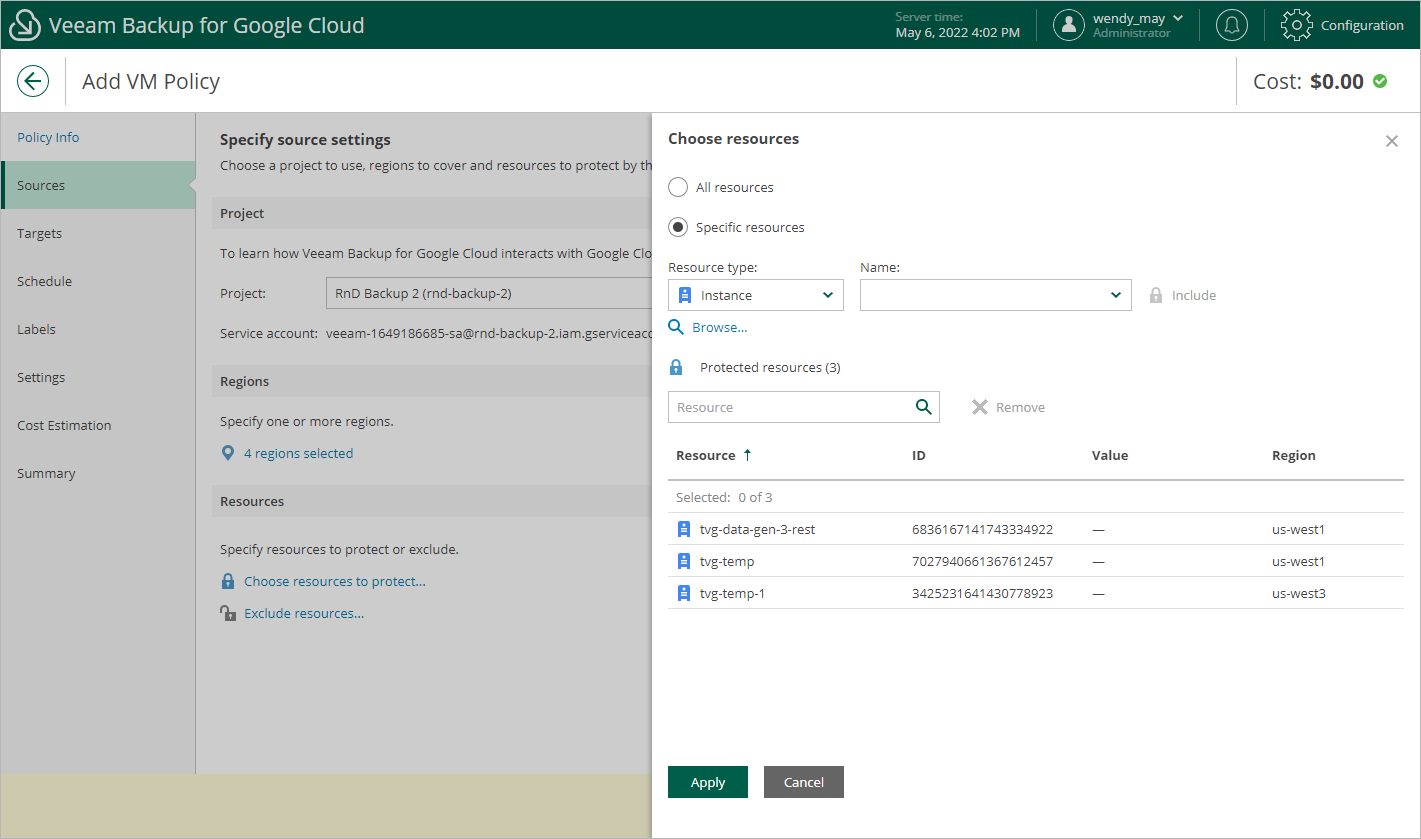1421x839 pixels.
Task: Click the wendy_may user avatar icon
Action: click(x=1069, y=25)
